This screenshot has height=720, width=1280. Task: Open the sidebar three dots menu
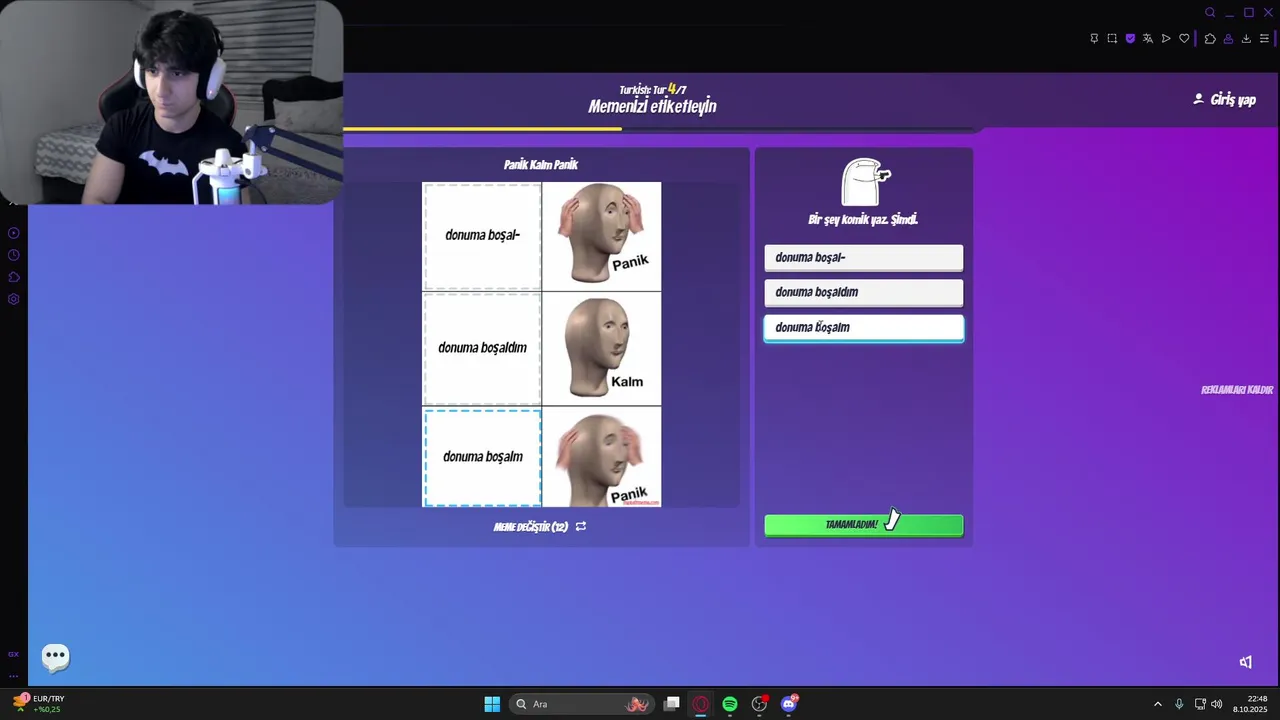coord(14,676)
